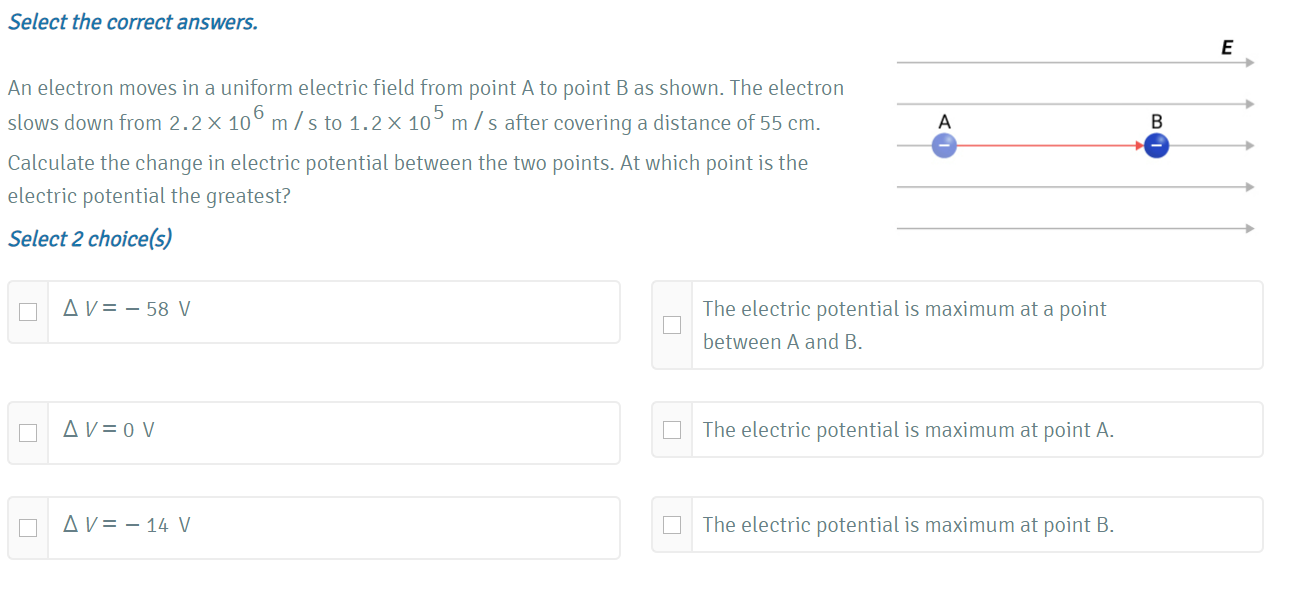The width and height of the screenshot is (1297, 604).
Task: Click text 'maximum at a point between A and B'
Action: point(904,325)
